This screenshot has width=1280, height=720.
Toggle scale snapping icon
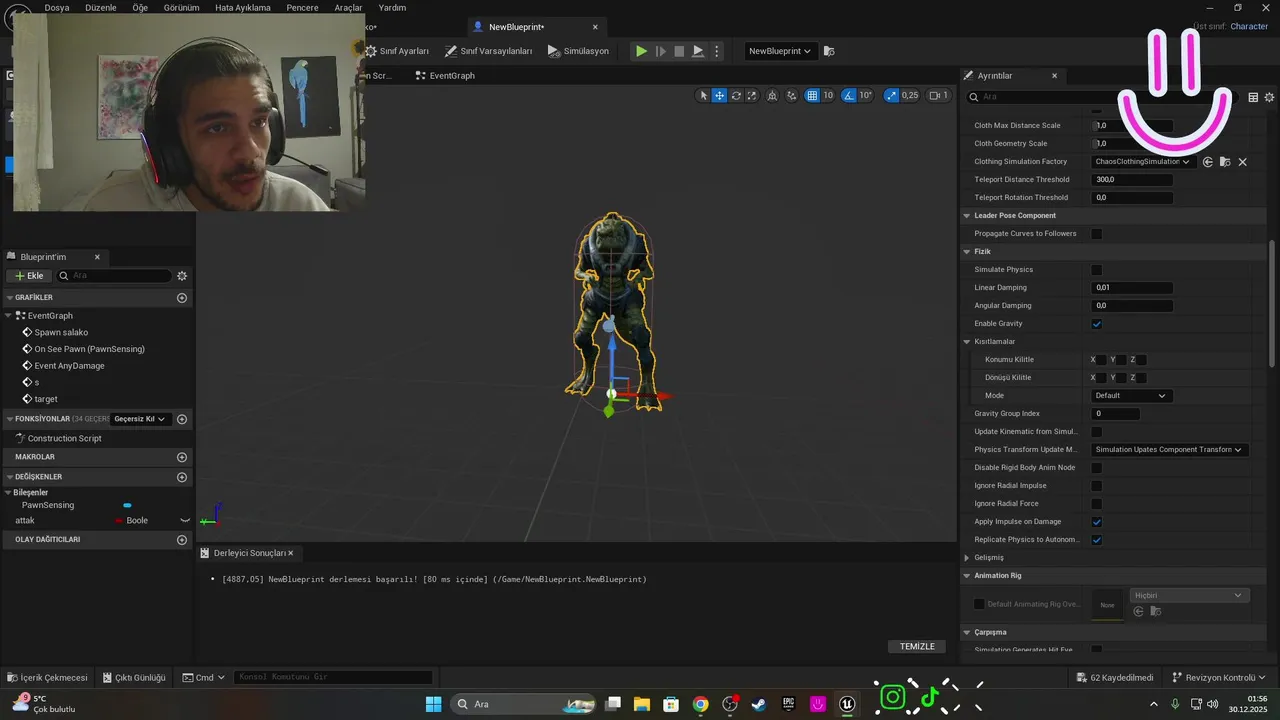tap(891, 95)
